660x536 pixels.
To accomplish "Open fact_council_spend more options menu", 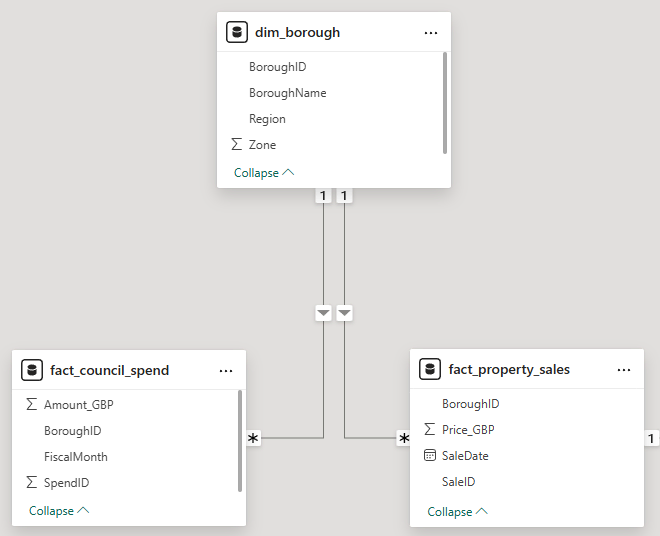I will [x=226, y=370].
